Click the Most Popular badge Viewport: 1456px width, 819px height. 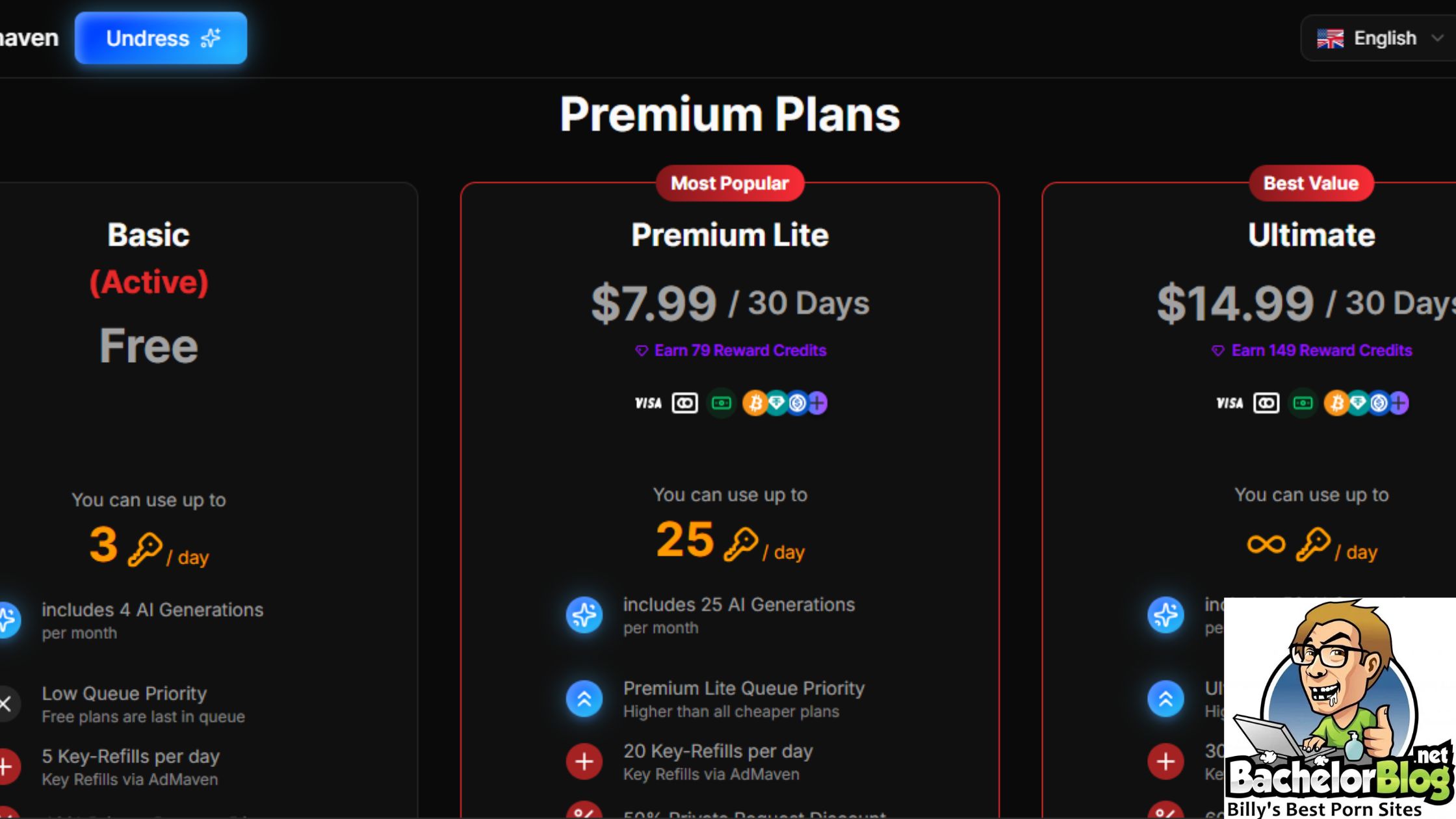[729, 183]
